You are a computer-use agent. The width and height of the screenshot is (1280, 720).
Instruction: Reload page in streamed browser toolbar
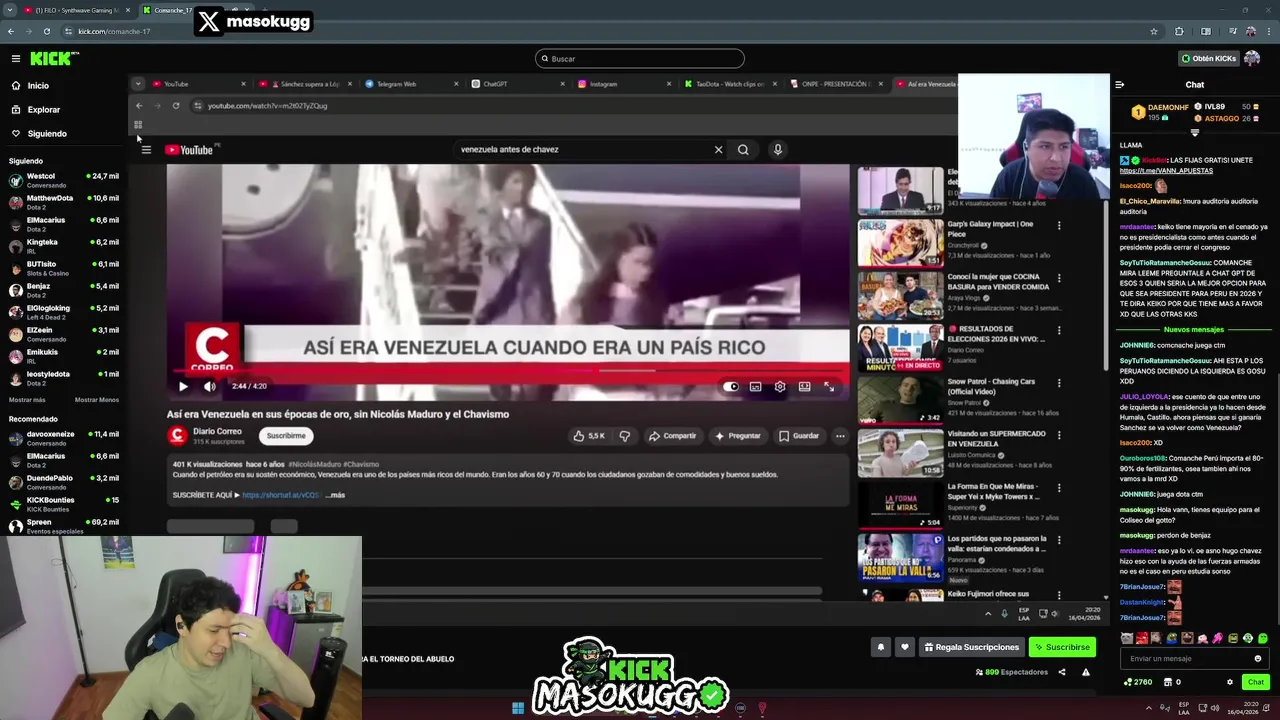tap(176, 106)
